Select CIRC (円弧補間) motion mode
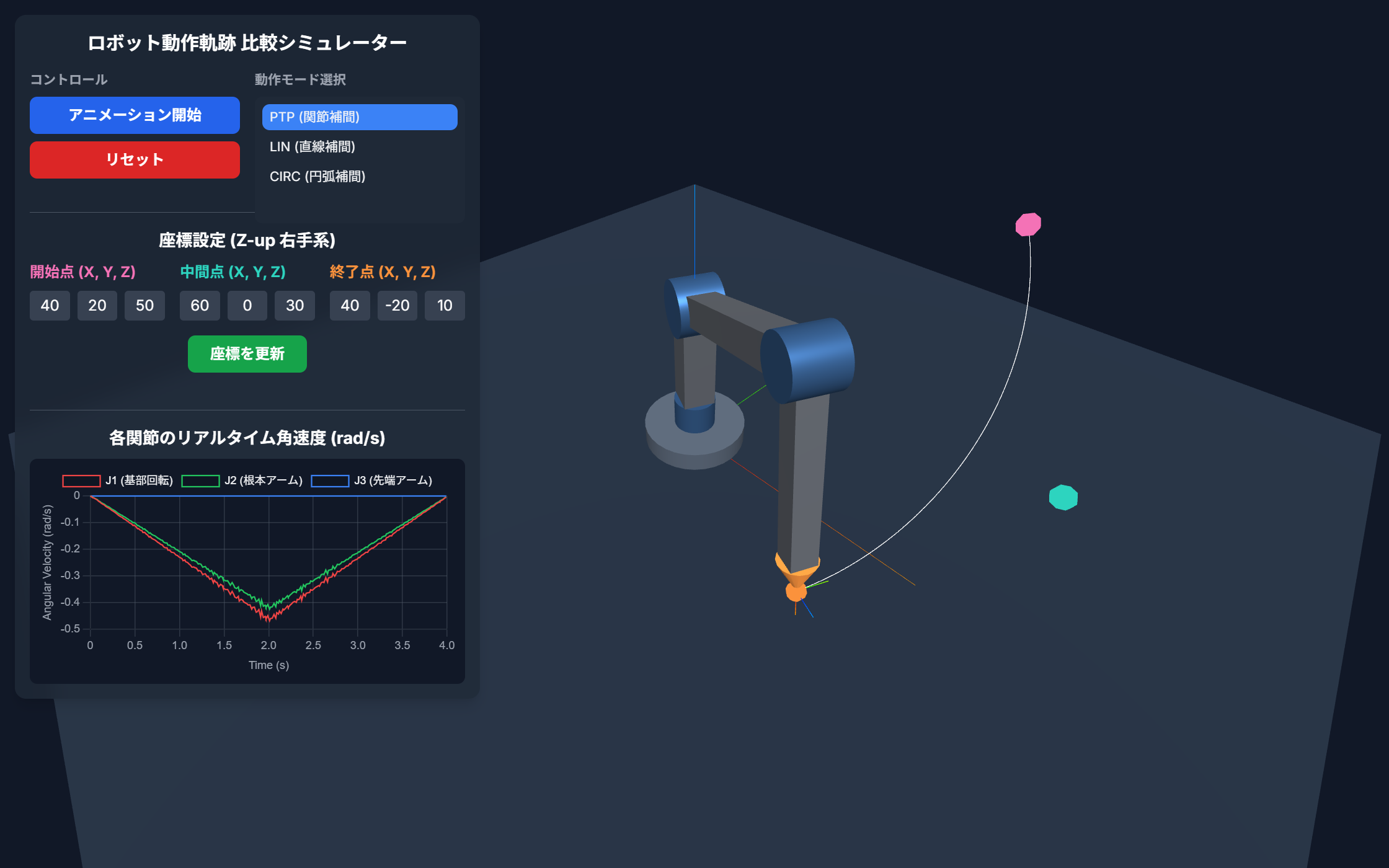Image resolution: width=1389 pixels, height=868 pixels. pyautogui.click(x=360, y=177)
